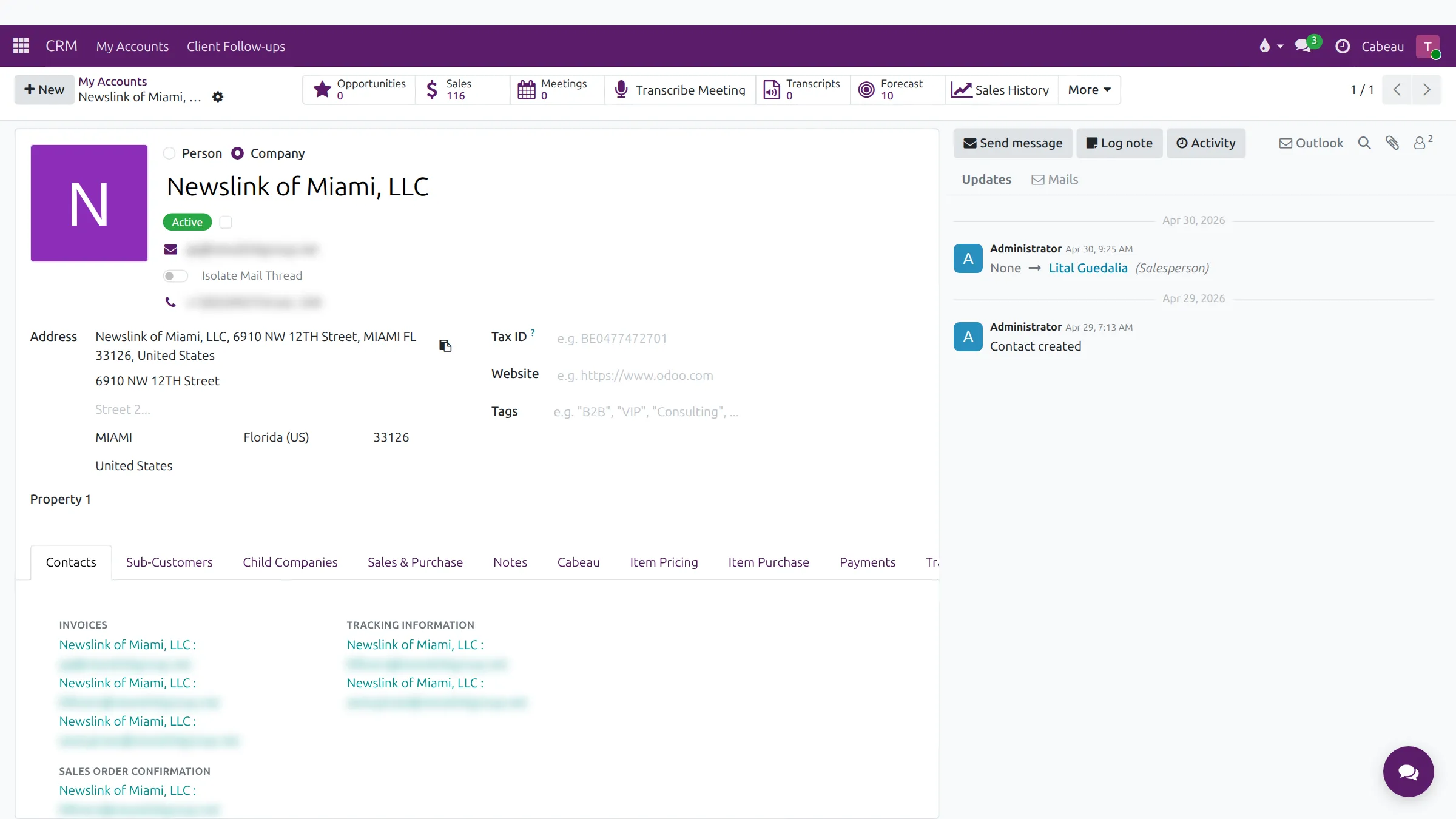
Task: Open the user avatar menu in navbar
Action: click(x=1428, y=47)
